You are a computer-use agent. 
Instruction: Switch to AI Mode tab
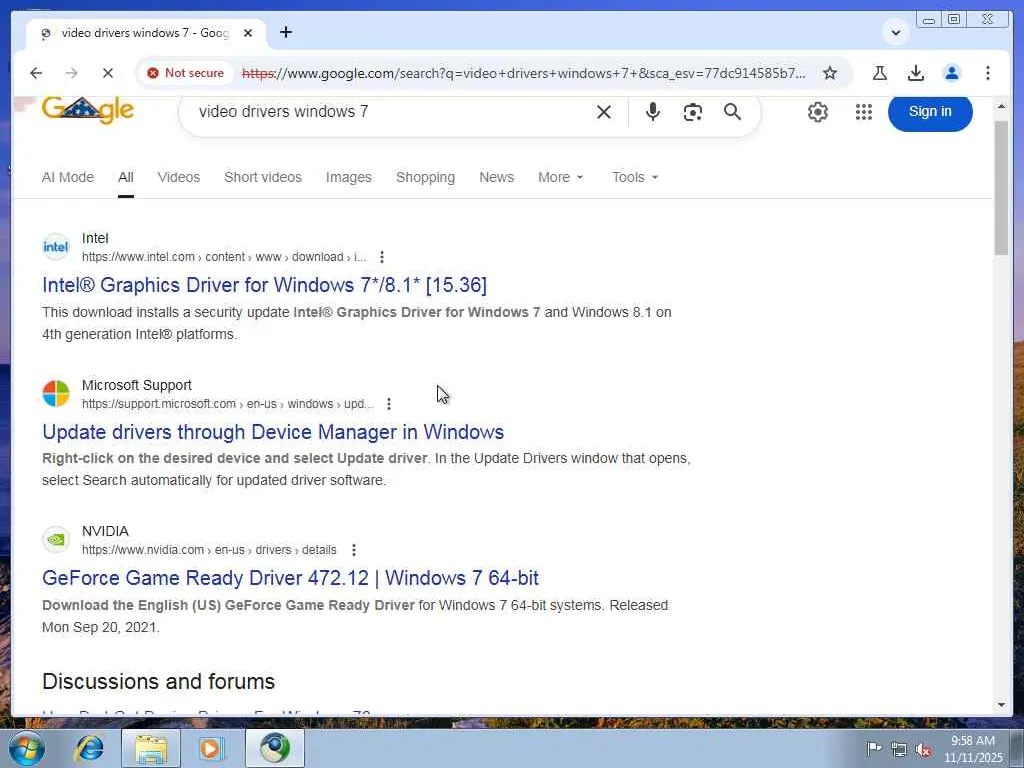click(x=68, y=177)
